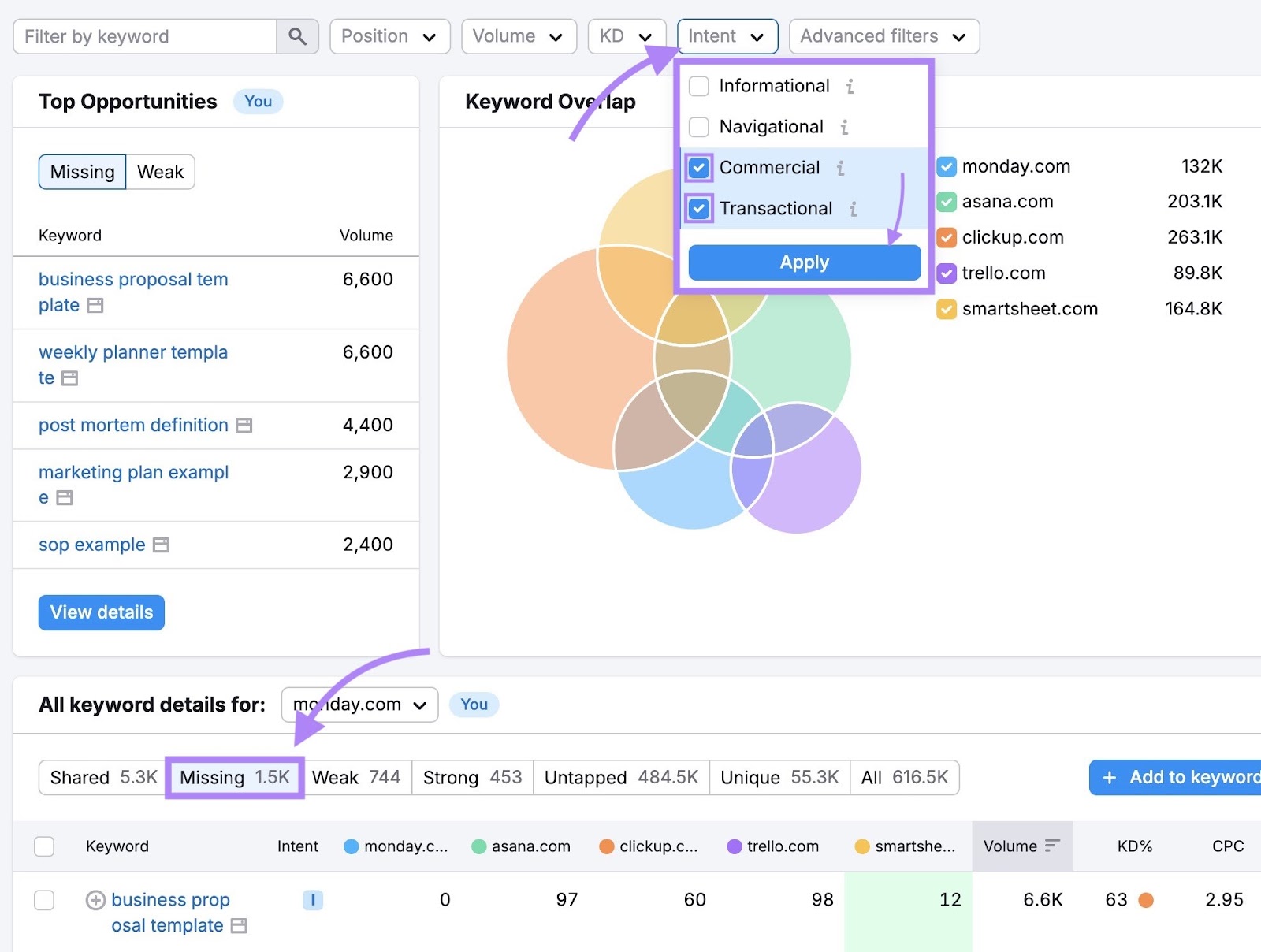Click the Apply button in the Intent filter
This screenshot has width=1261, height=952.
click(x=804, y=262)
